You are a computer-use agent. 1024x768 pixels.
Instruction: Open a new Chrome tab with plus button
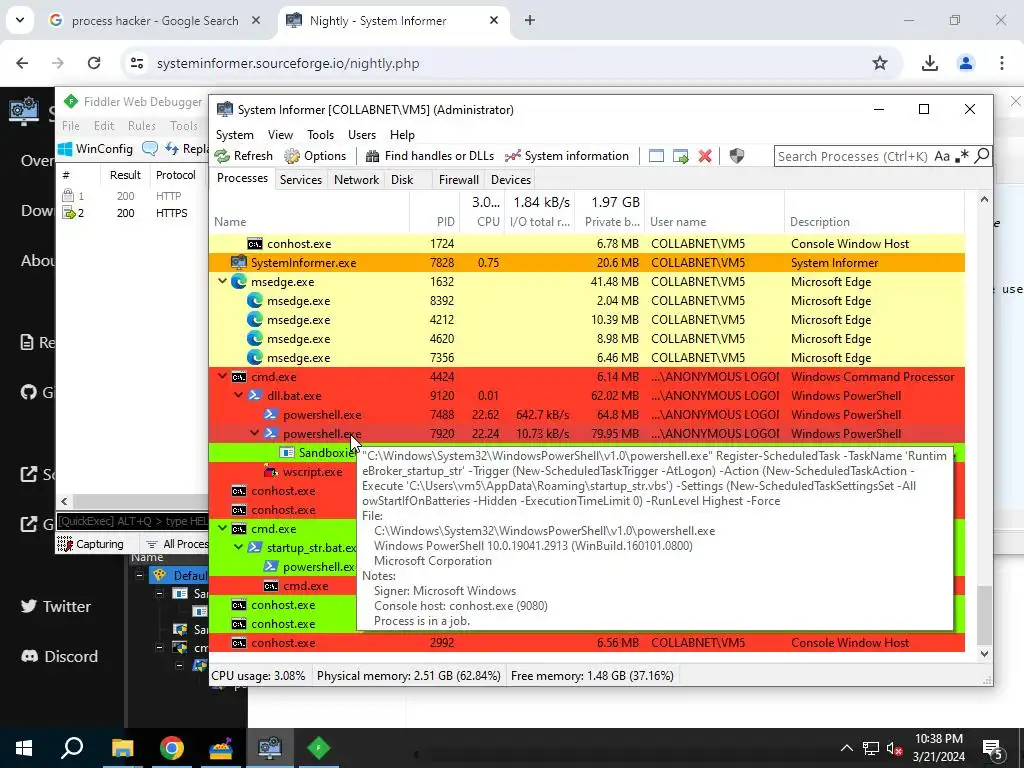530,21
